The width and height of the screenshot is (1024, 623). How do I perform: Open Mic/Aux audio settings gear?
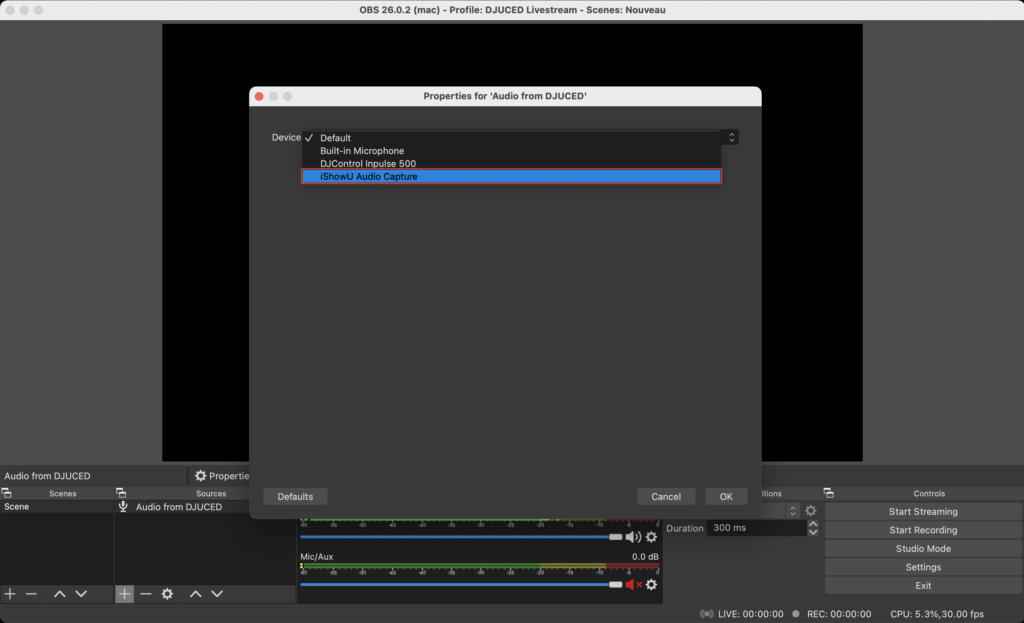pos(652,584)
